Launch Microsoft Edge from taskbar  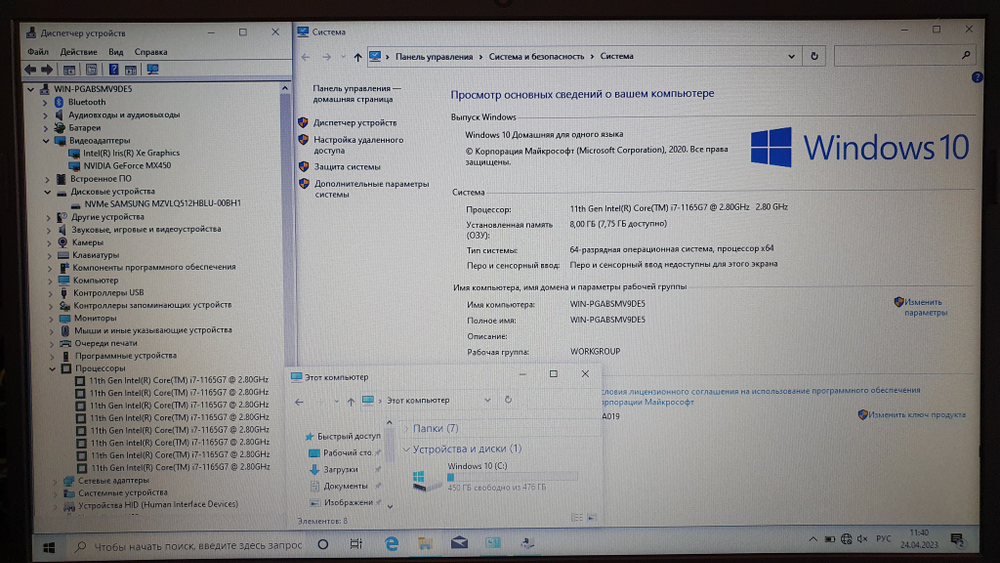click(391, 543)
